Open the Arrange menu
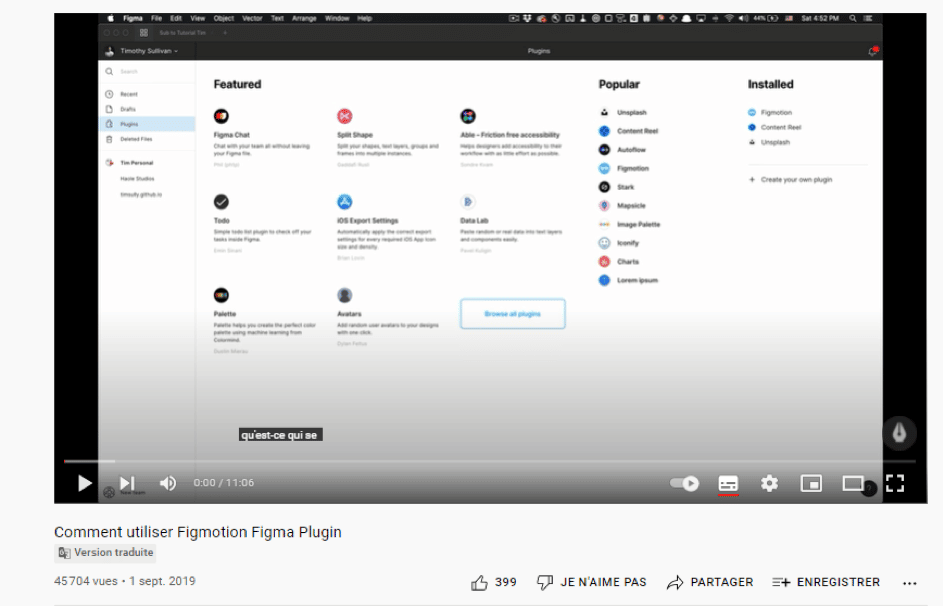This screenshot has width=943, height=606. tap(304, 19)
